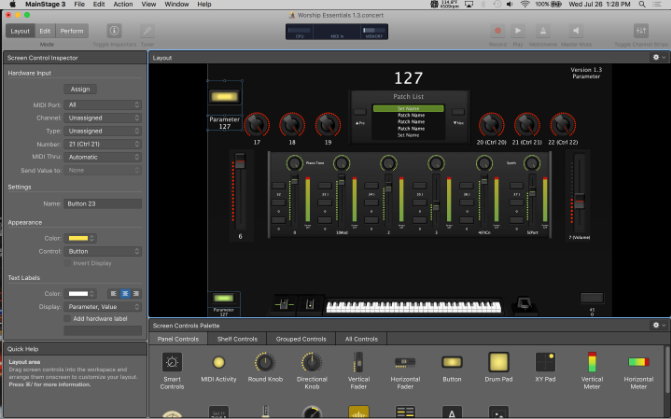This screenshot has width=671, height=419.
Task: Click the Play button in toolbar
Action: click(x=518, y=31)
